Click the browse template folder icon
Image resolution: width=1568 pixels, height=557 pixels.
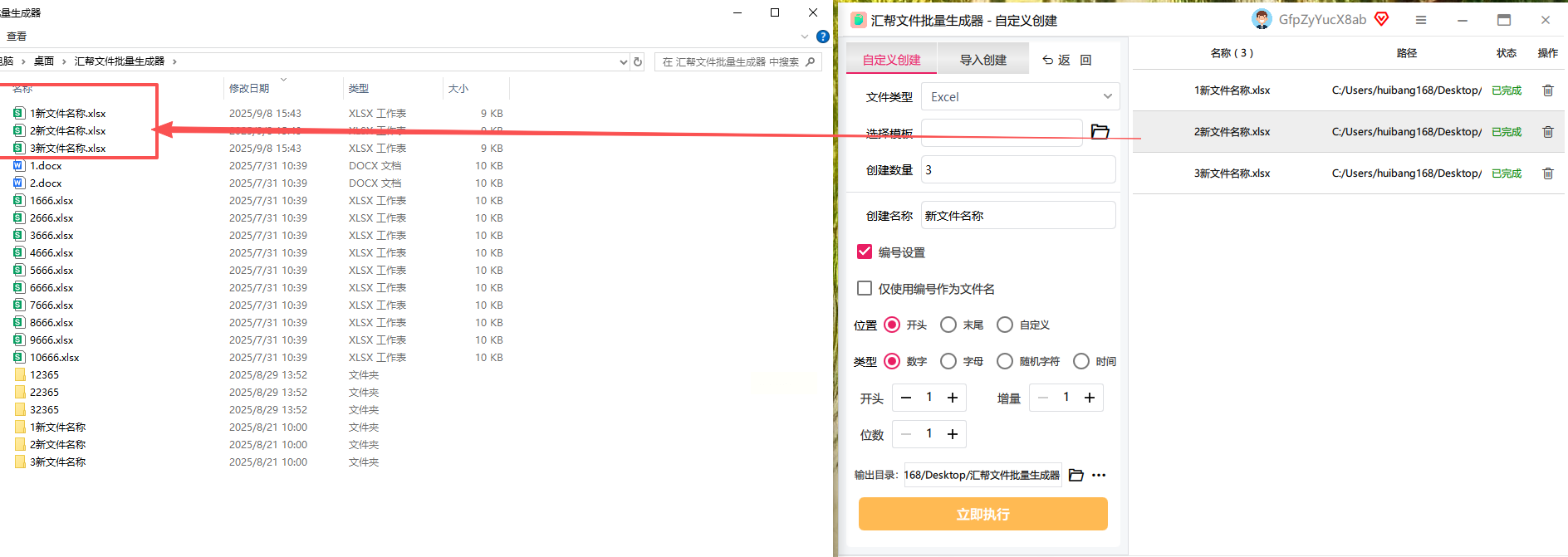1100,132
